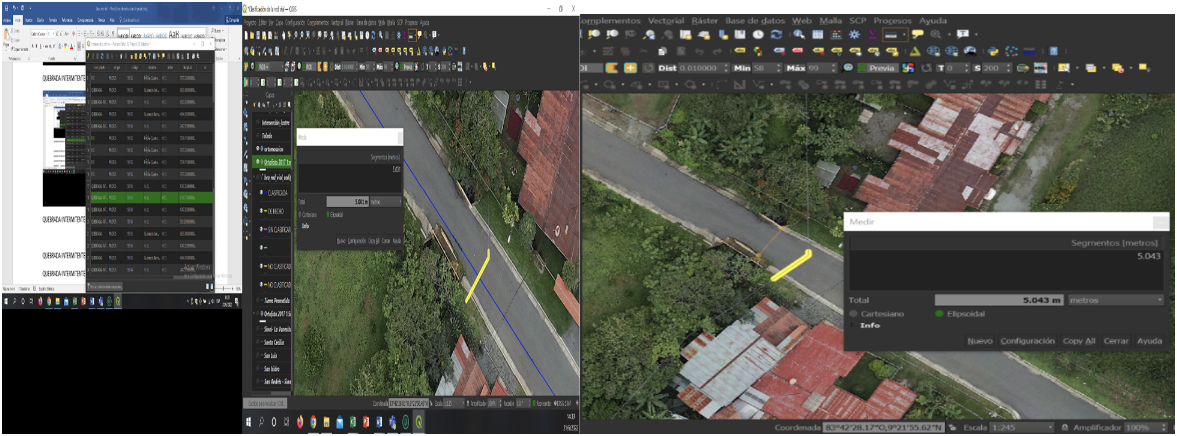Screen dimensions: 1177x436
Task: Click the Previa preview icon in SCP toolbar
Action: click(x=877, y=68)
